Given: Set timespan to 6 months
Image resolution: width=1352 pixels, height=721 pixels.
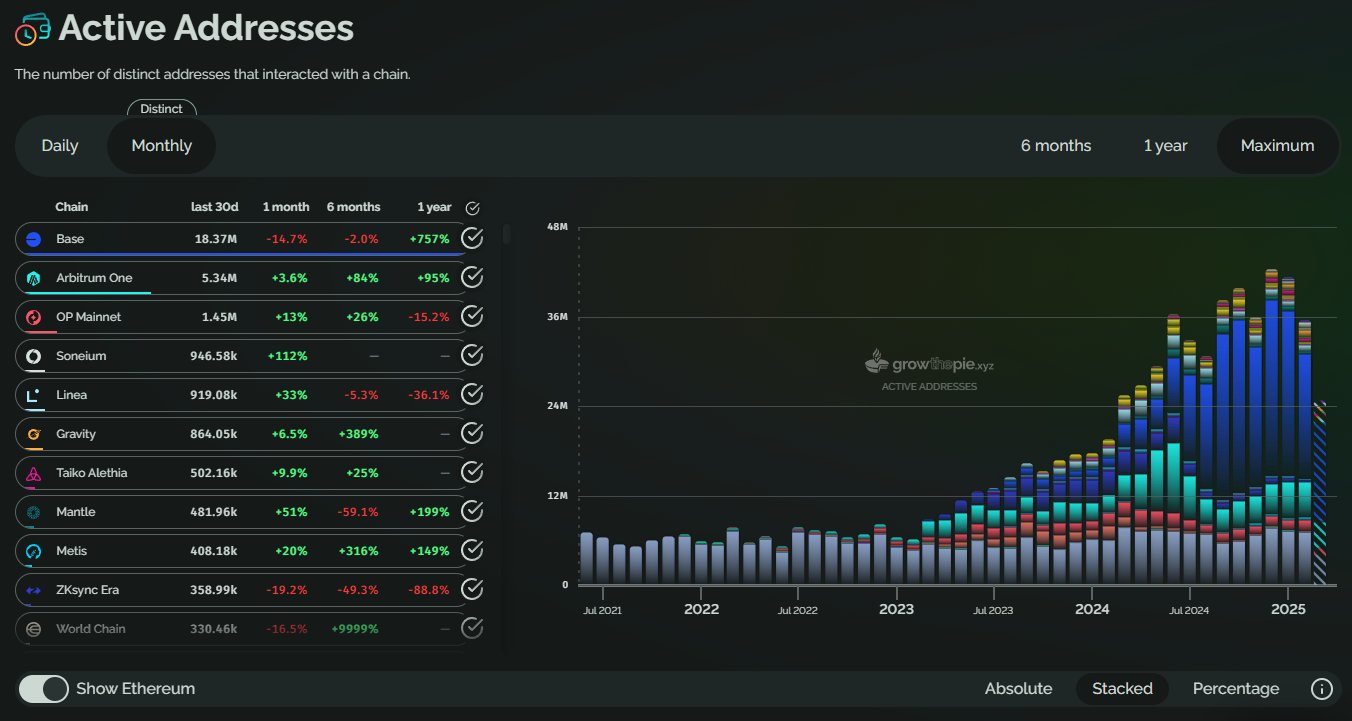Looking at the screenshot, I should 1056,146.
